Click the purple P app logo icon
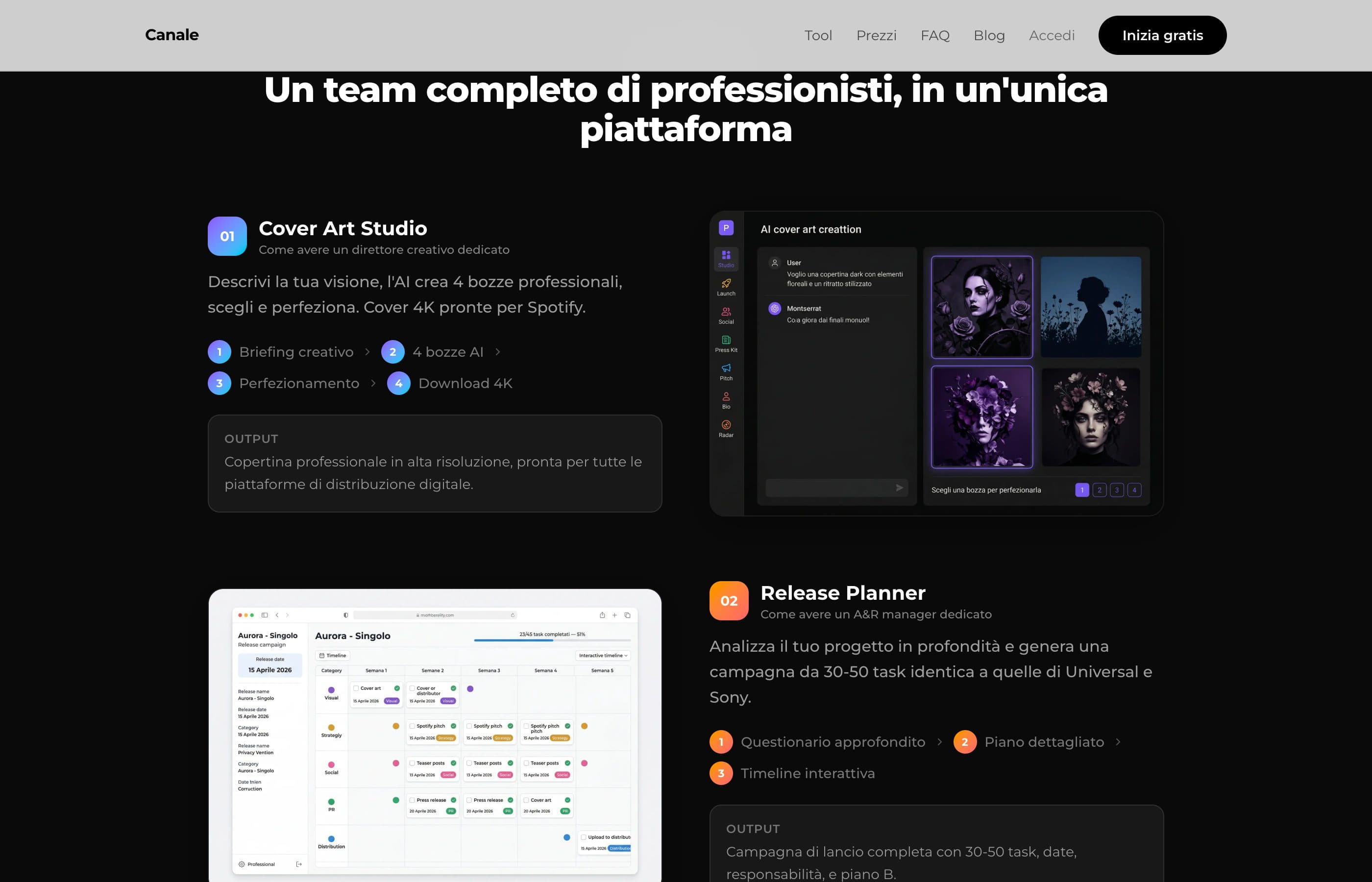 (x=726, y=227)
